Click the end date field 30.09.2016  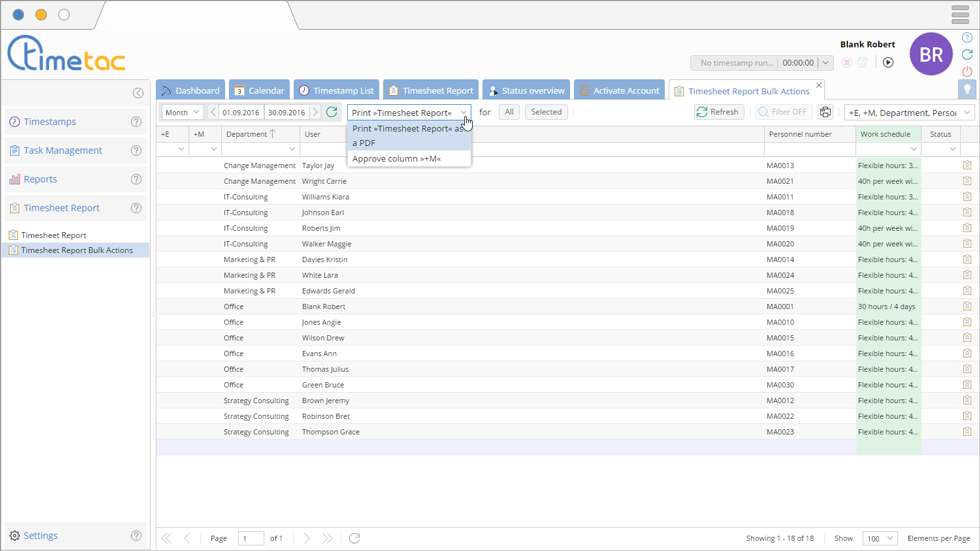pos(287,112)
